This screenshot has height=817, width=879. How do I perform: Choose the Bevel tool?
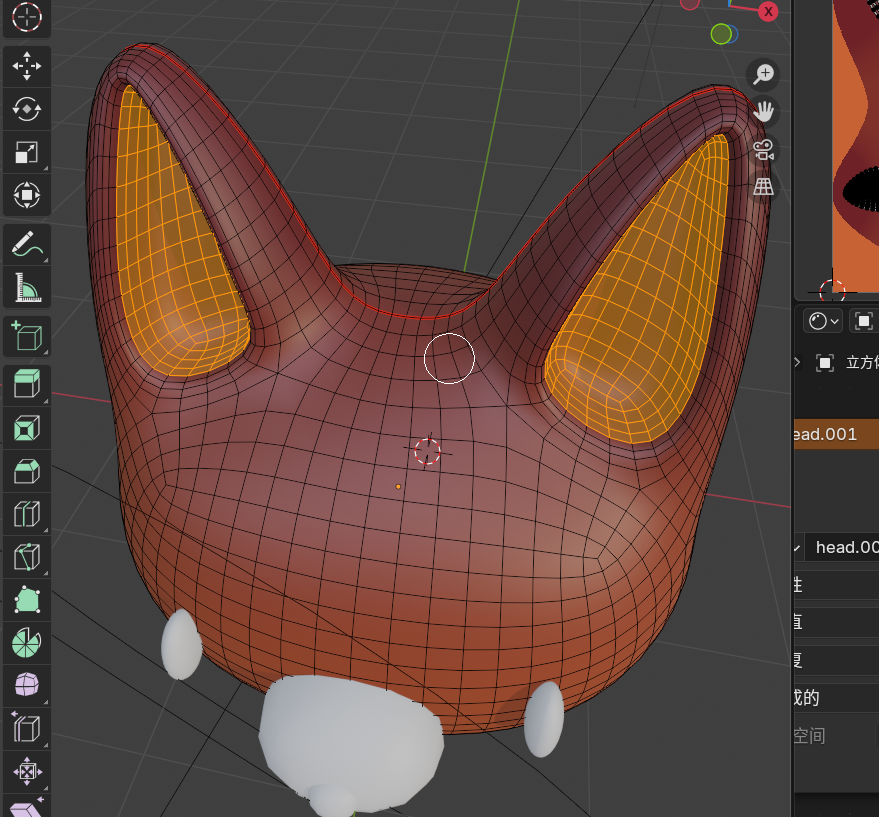[27, 471]
